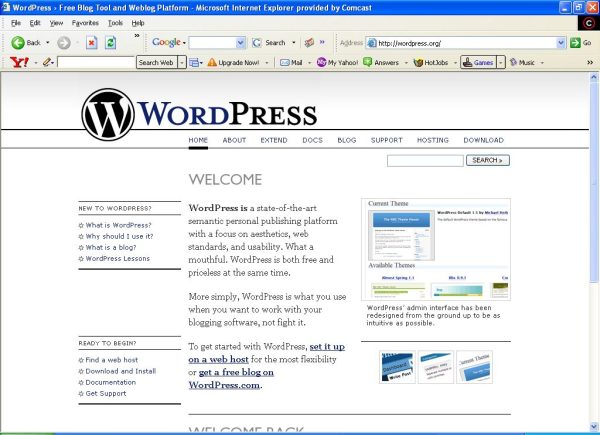Open the Search Web dropdown arrow
Viewport: 600px width, 435px height.
pyautogui.click(x=182, y=62)
